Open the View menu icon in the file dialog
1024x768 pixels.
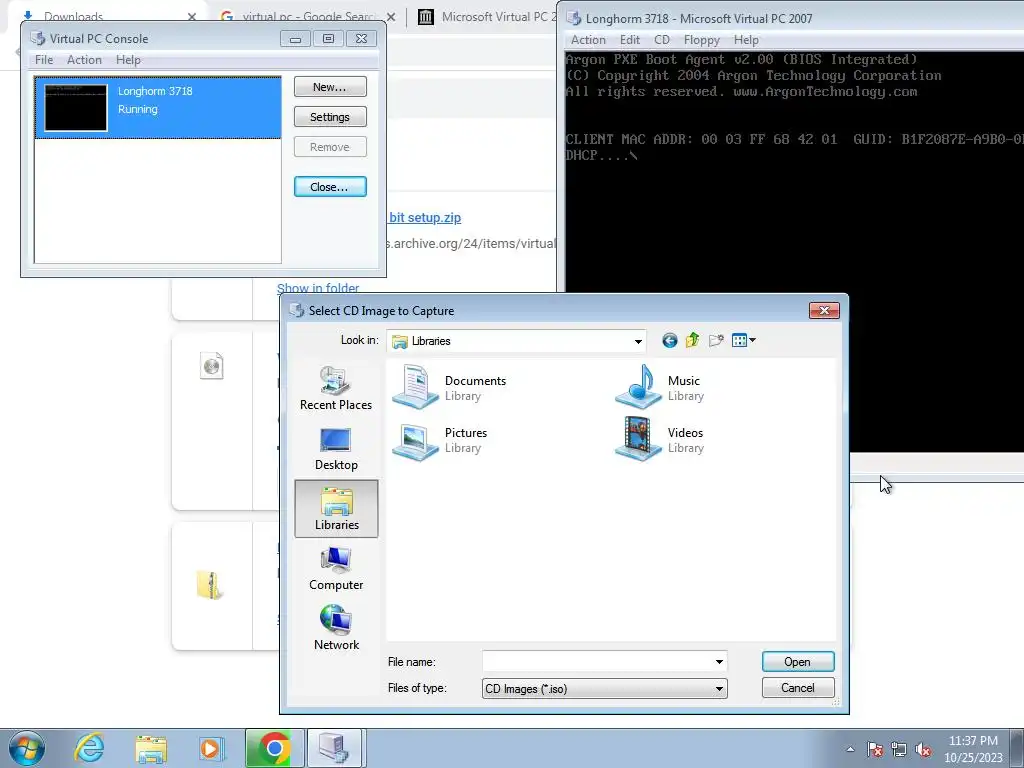[744, 340]
